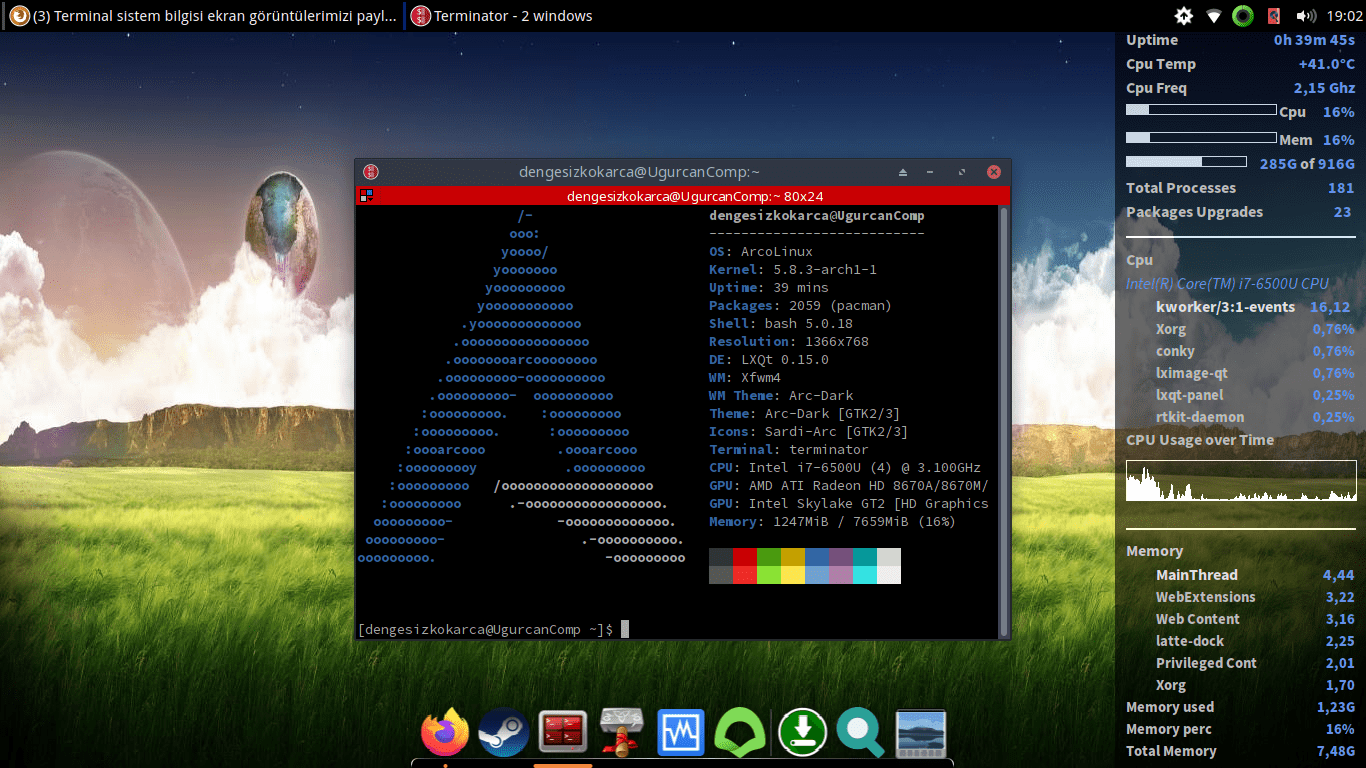Image resolution: width=1366 pixels, height=768 pixels.
Task: Click the Terminator icon in the dock
Action: coord(562,733)
